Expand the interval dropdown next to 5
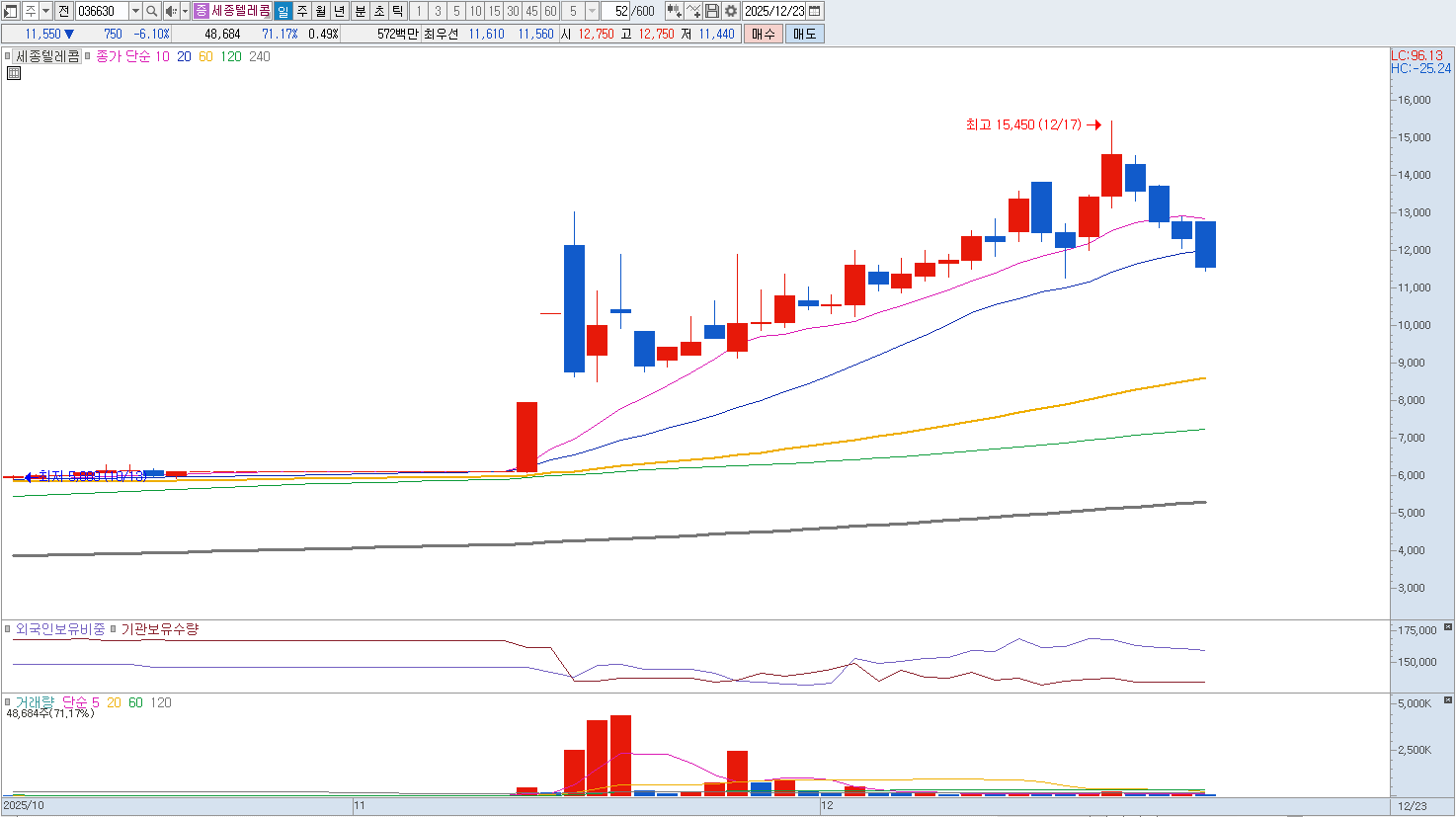This screenshot has width=1456, height=817. 592,11
